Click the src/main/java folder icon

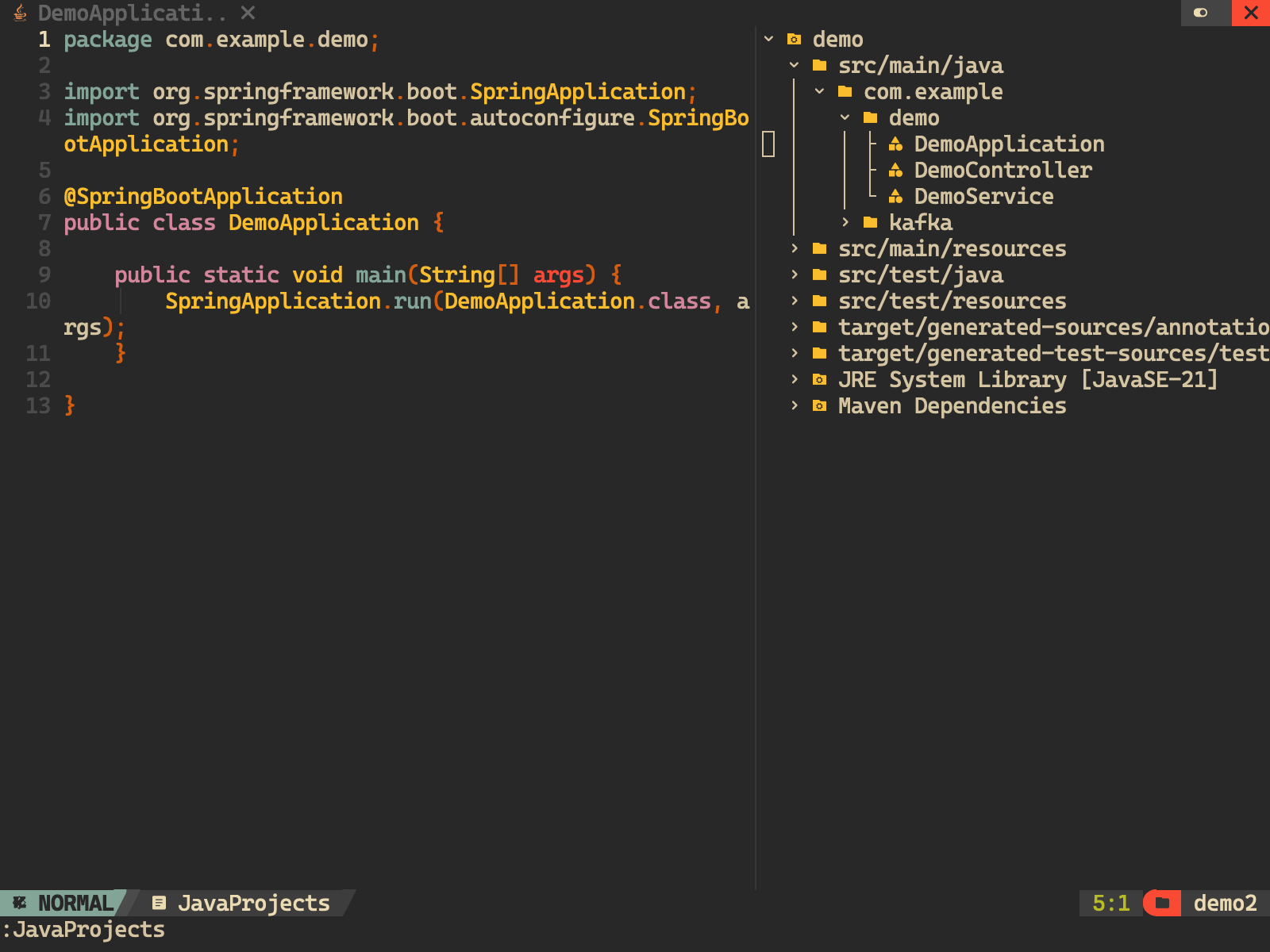(x=820, y=65)
